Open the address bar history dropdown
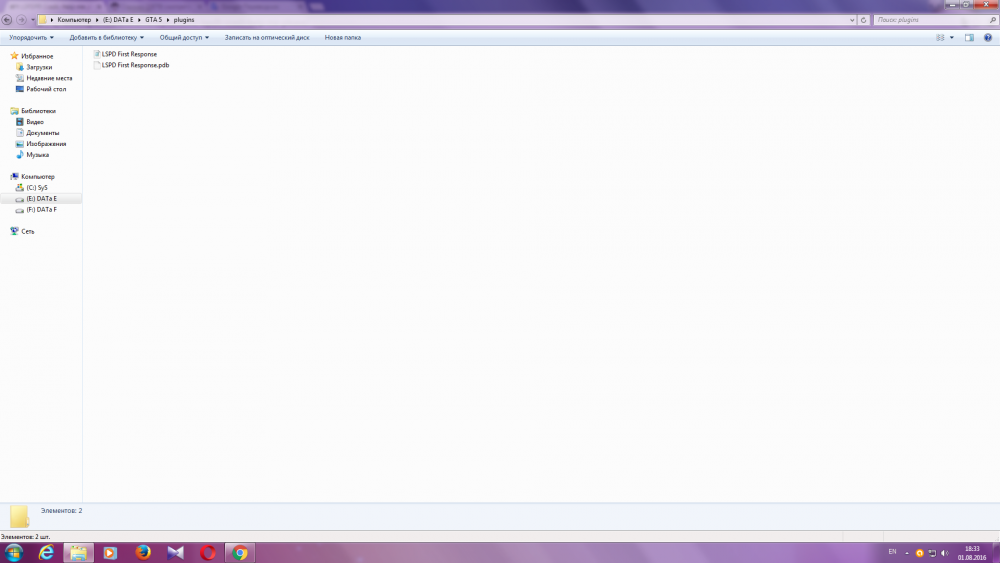Image resolution: width=1000 pixels, height=563 pixels. point(852,20)
